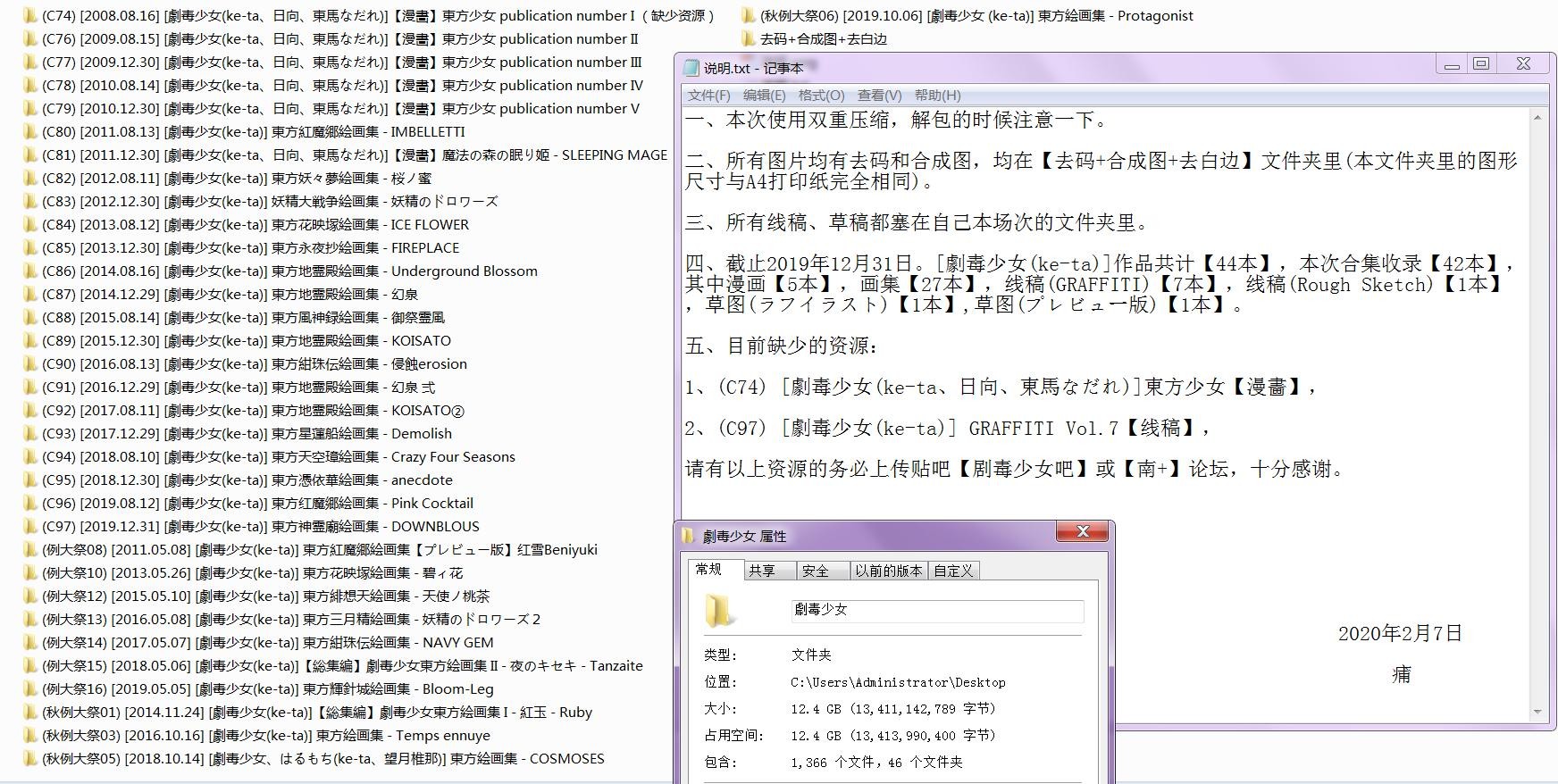Viewport: 1558px width, 784px height.
Task: Click folder icon for (C80) IMBELLETTI
Action: pos(30,132)
